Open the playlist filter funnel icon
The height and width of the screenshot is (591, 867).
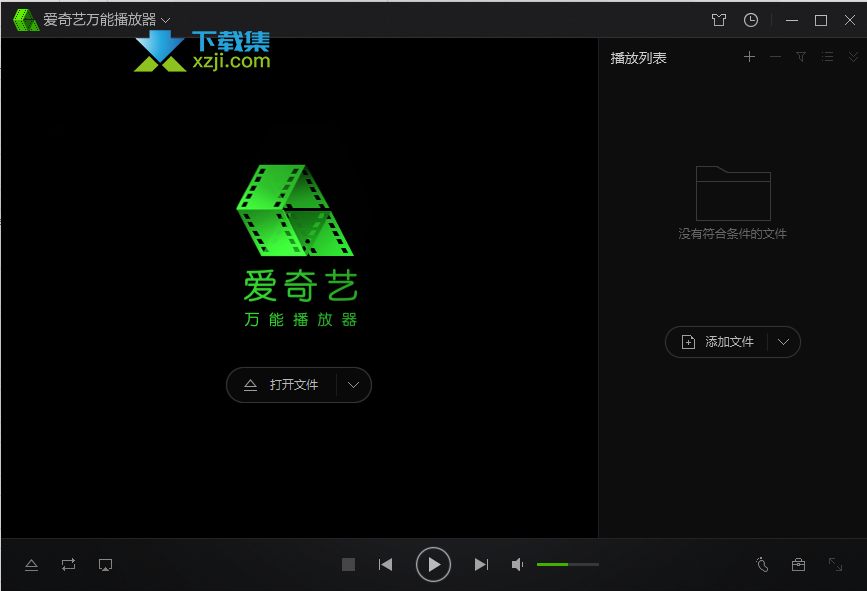coord(801,56)
